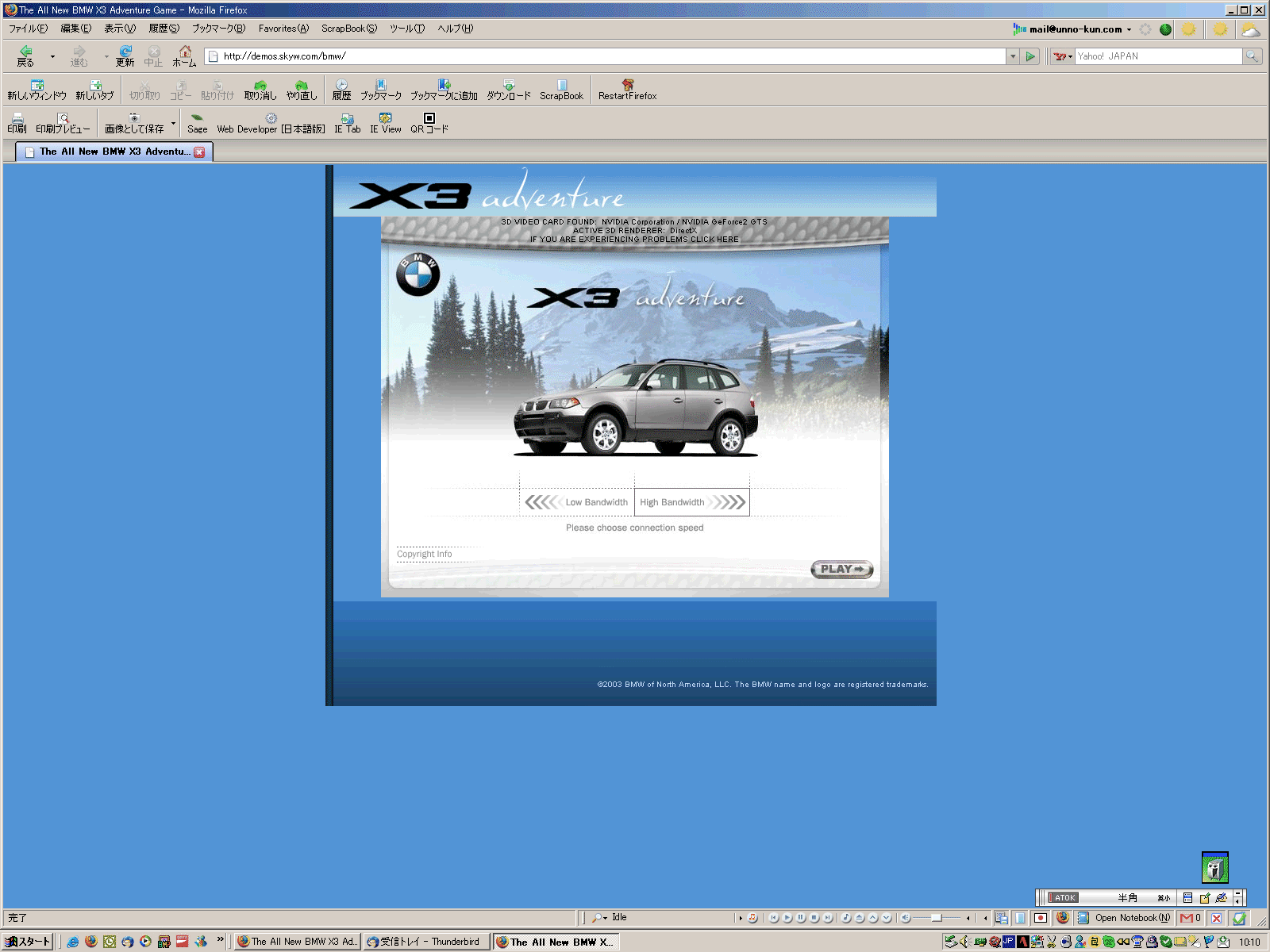
Task: Open the Bookmarks (ブックマーク) toolbar icon
Action: click(x=381, y=90)
